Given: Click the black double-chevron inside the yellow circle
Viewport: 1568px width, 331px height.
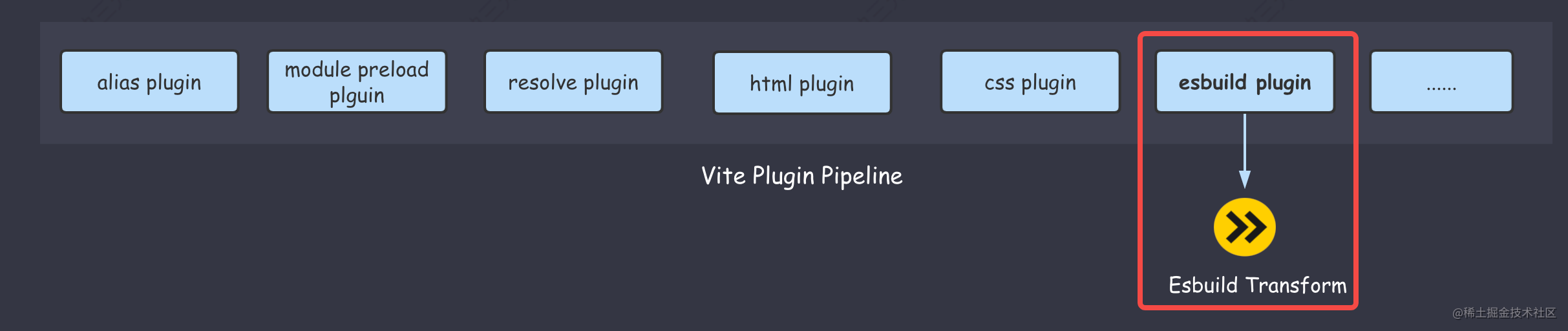Looking at the screenshot, I should point(1245,228).
